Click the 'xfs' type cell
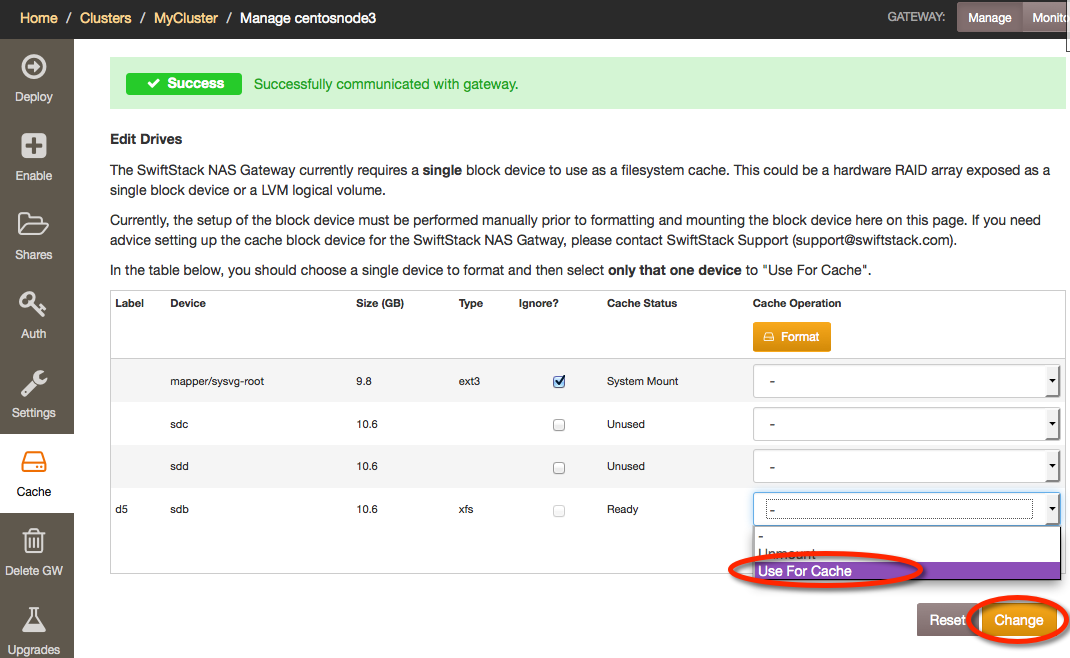The height and width of the screenshot is (658, 1070). point(466,509)
